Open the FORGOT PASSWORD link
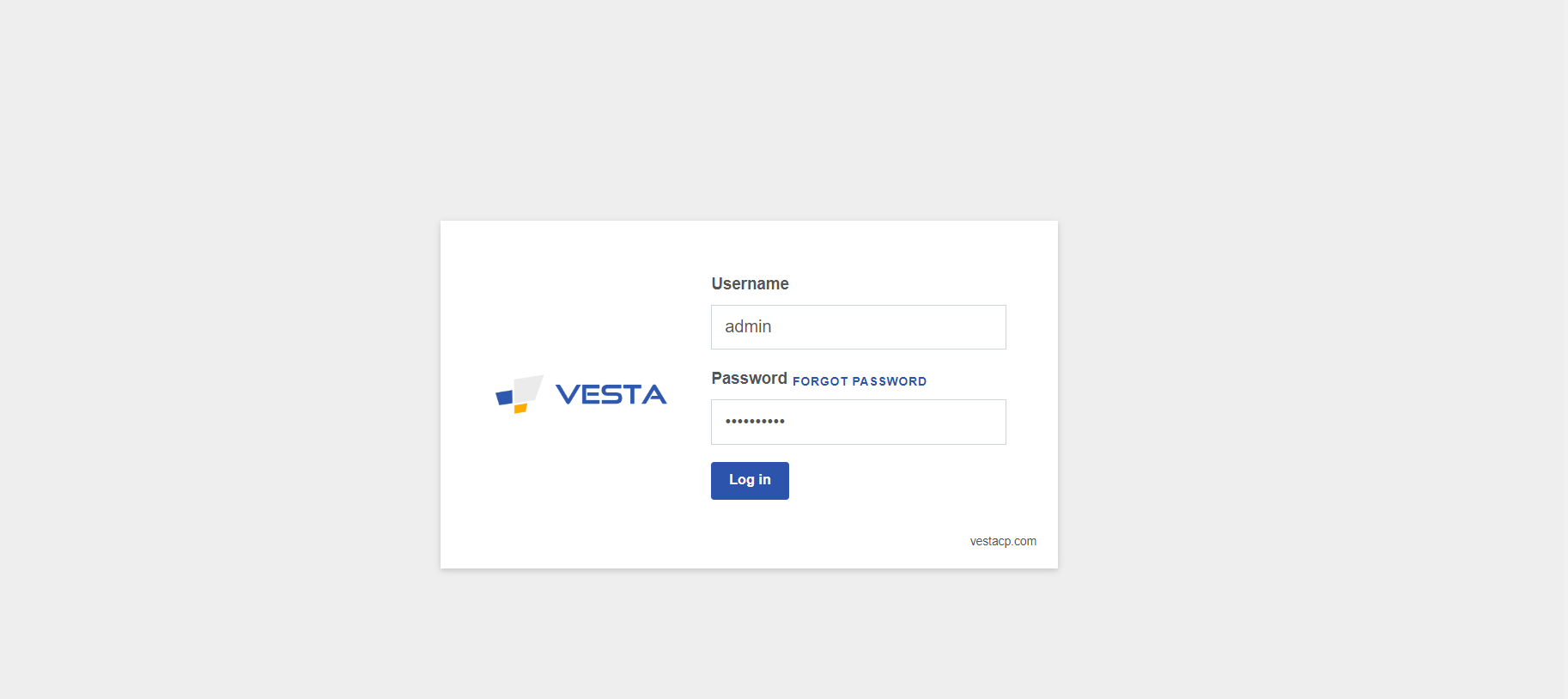 coord(859,381)
